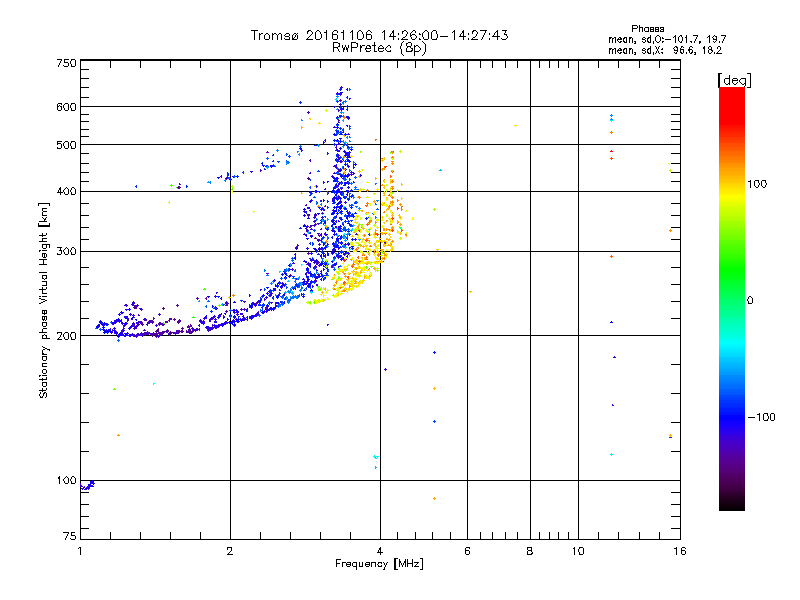
Task: Click x-axis tick value "6"
Action: point(467,551)
